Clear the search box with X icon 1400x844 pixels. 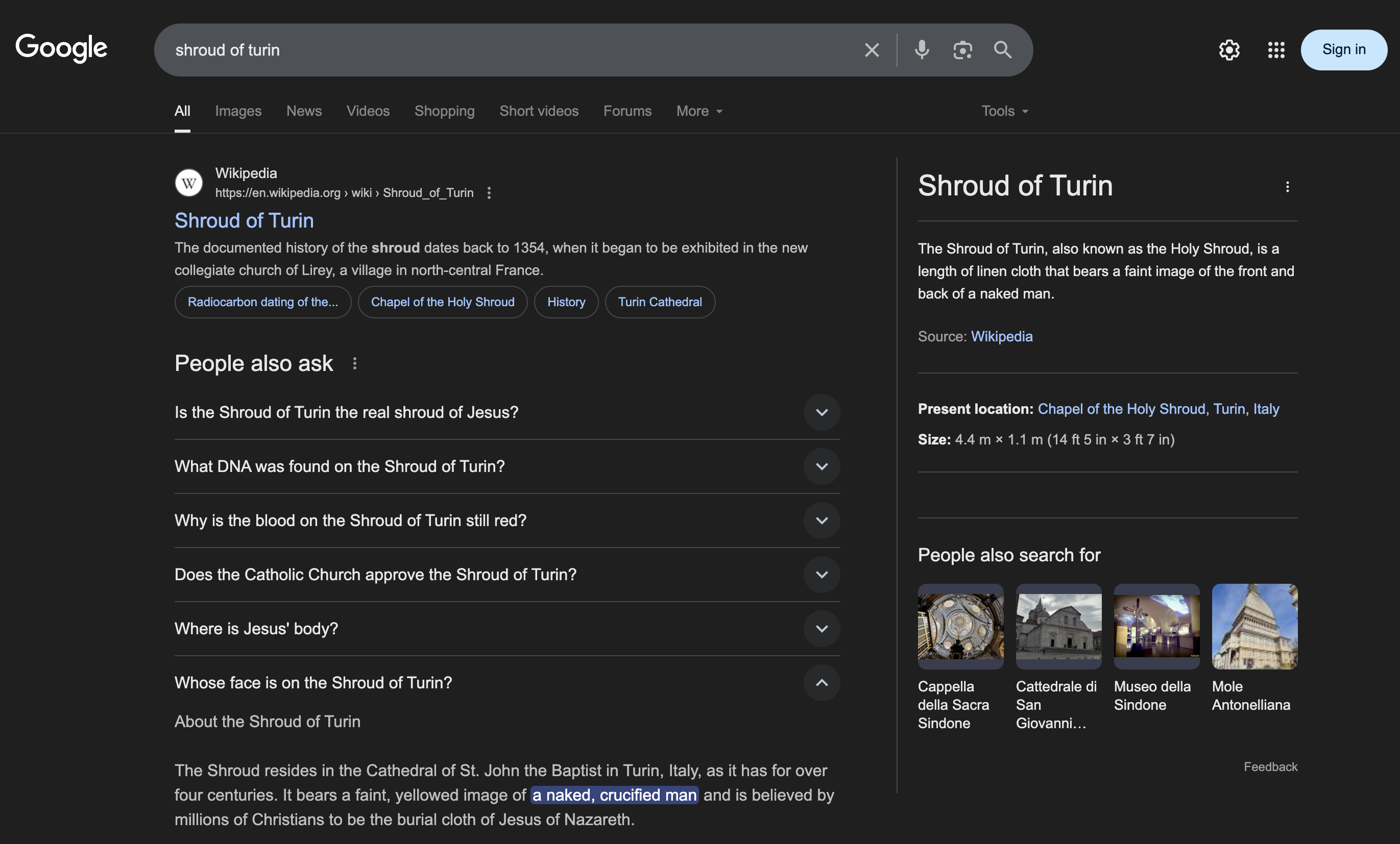[872, 50]
